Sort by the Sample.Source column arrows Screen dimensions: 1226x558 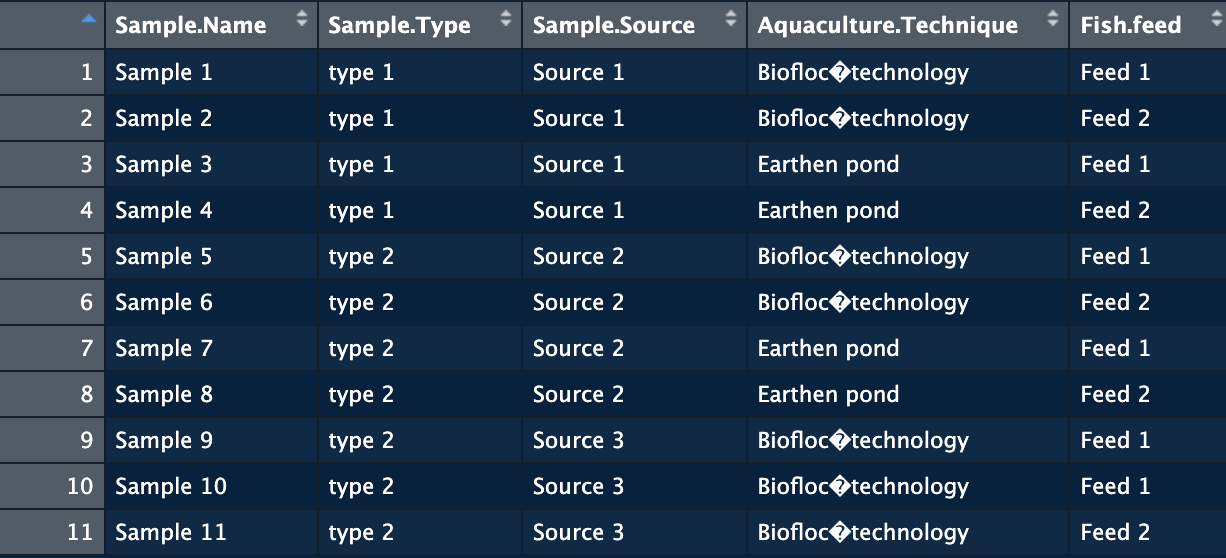(x=730, y=18)
